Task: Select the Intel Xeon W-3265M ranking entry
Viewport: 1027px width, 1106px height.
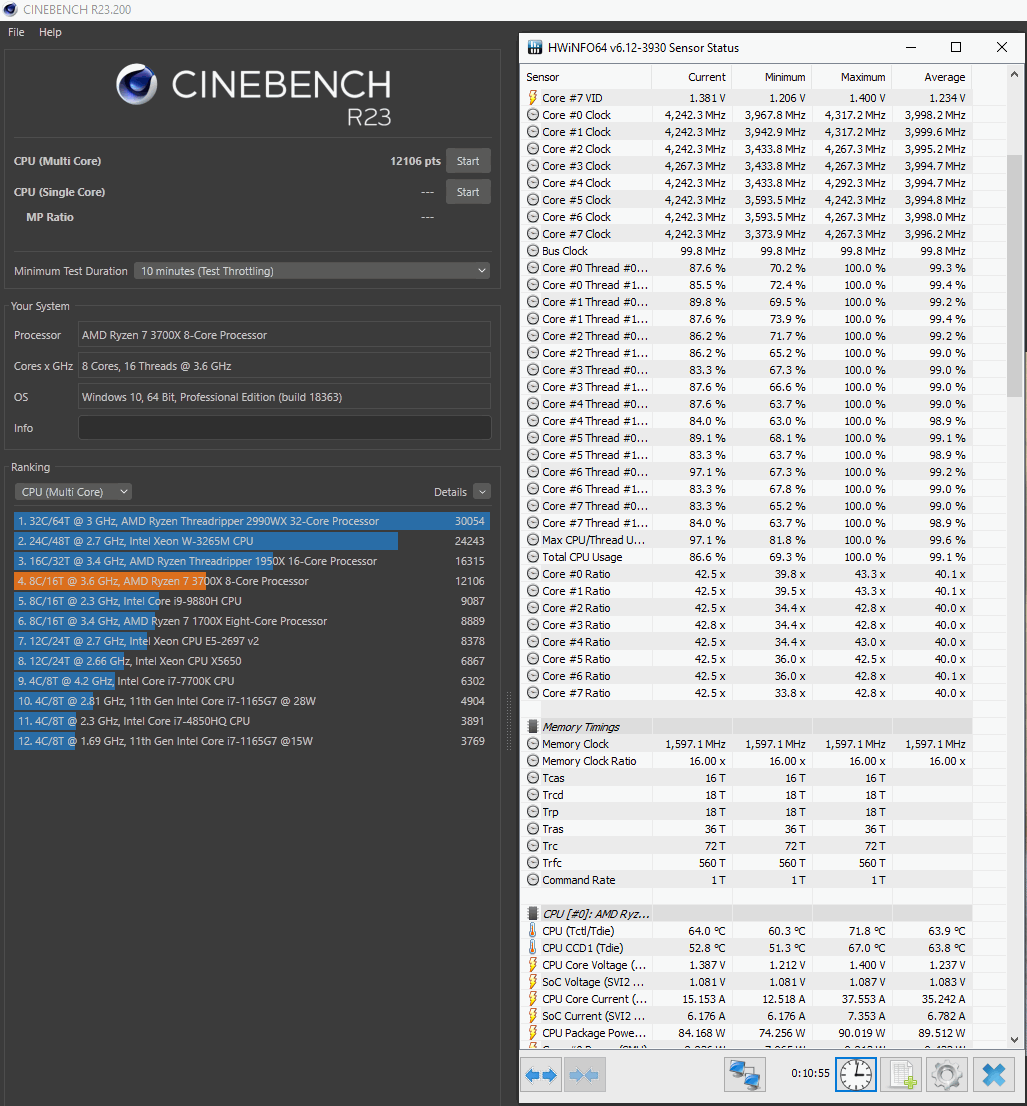Action: coord(252,541)
